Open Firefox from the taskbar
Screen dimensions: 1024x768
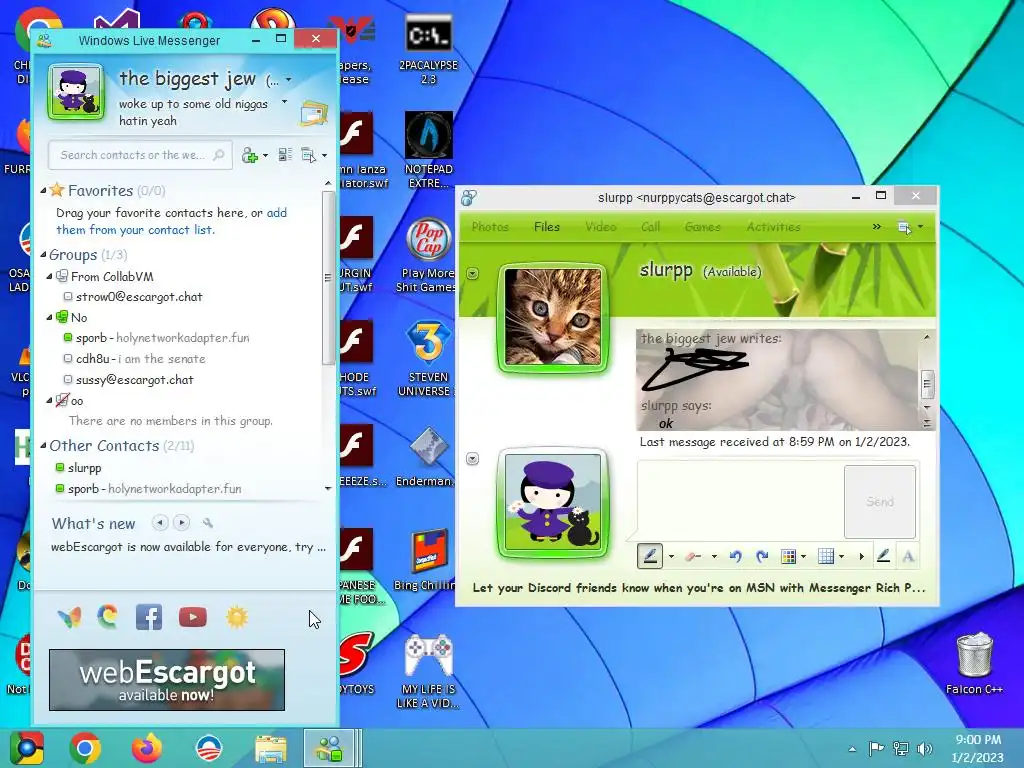click(x=146, y=748)
